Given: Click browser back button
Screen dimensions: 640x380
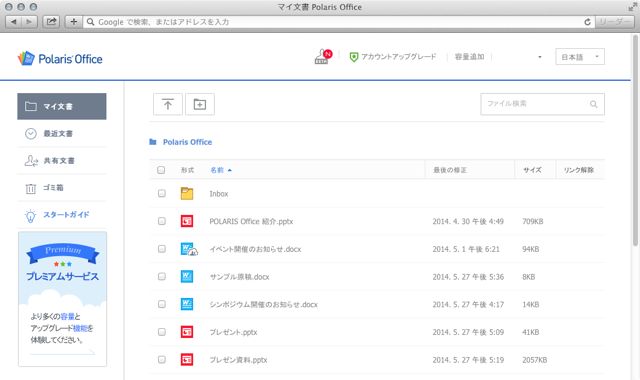Looking at the screenshot, I should point(13,22).
